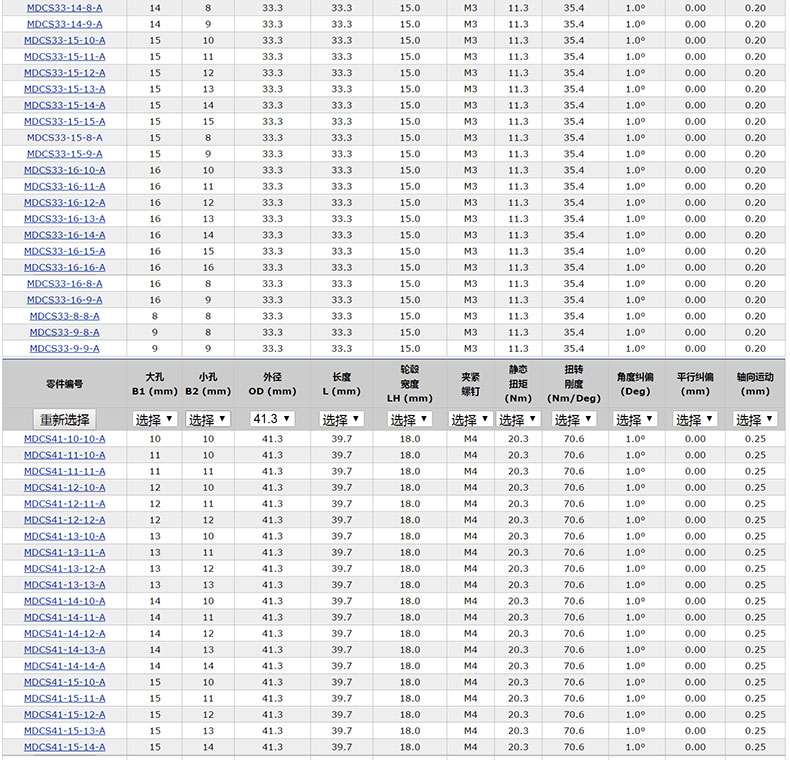Open part link MDCS33-16-16-A
This screenshot has height=760, width=790.
(x=65, y=268)
